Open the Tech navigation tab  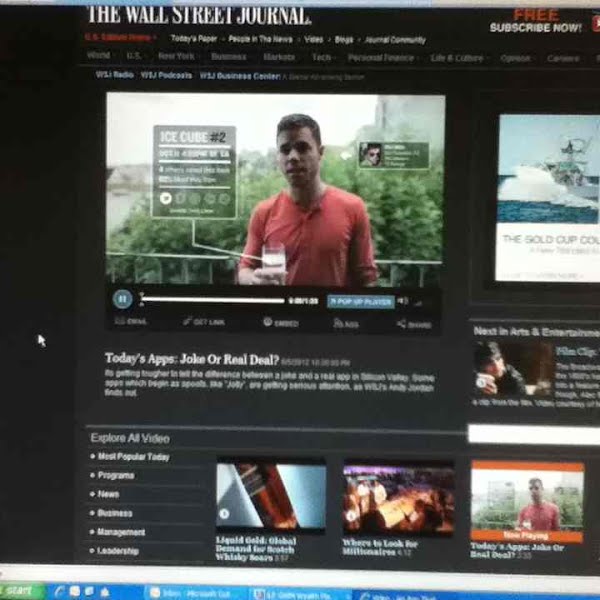pos(321,57)
